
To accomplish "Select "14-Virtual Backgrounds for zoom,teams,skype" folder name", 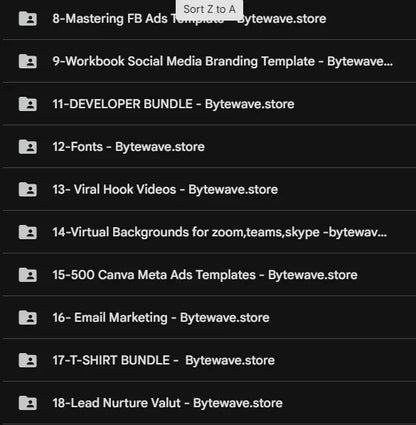I will (x=220, y=232).
